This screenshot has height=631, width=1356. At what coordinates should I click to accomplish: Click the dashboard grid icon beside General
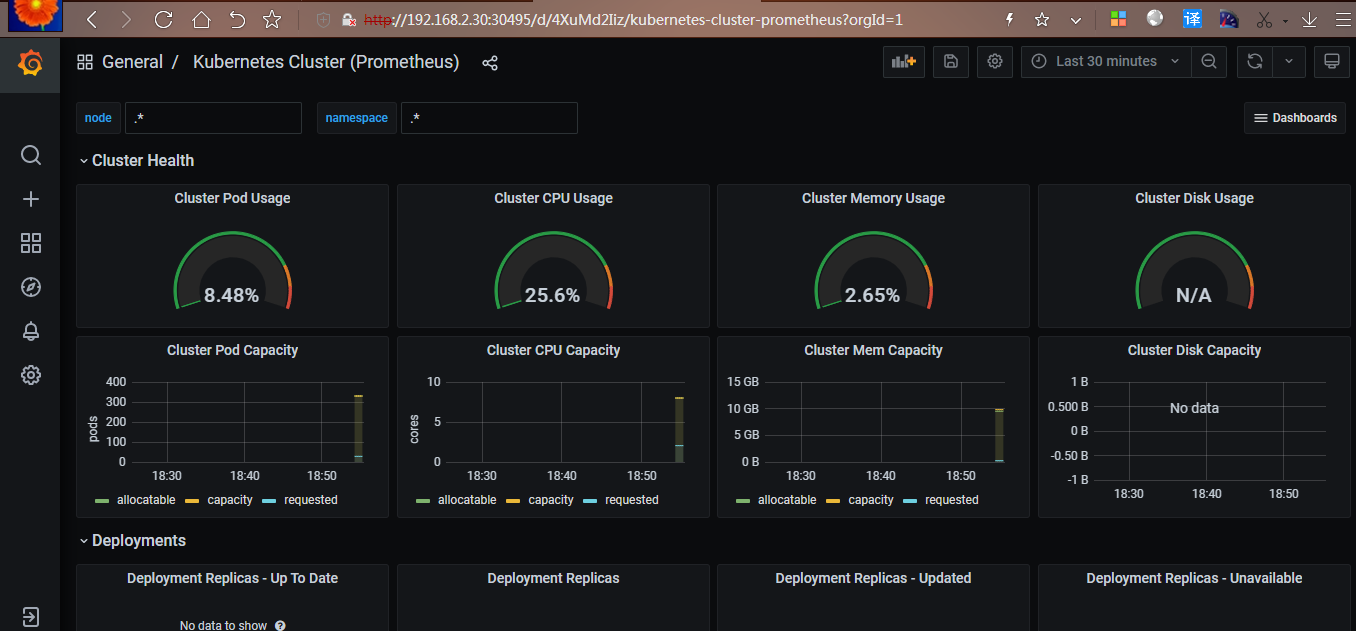pyautogui.click(x=85, y=62)
